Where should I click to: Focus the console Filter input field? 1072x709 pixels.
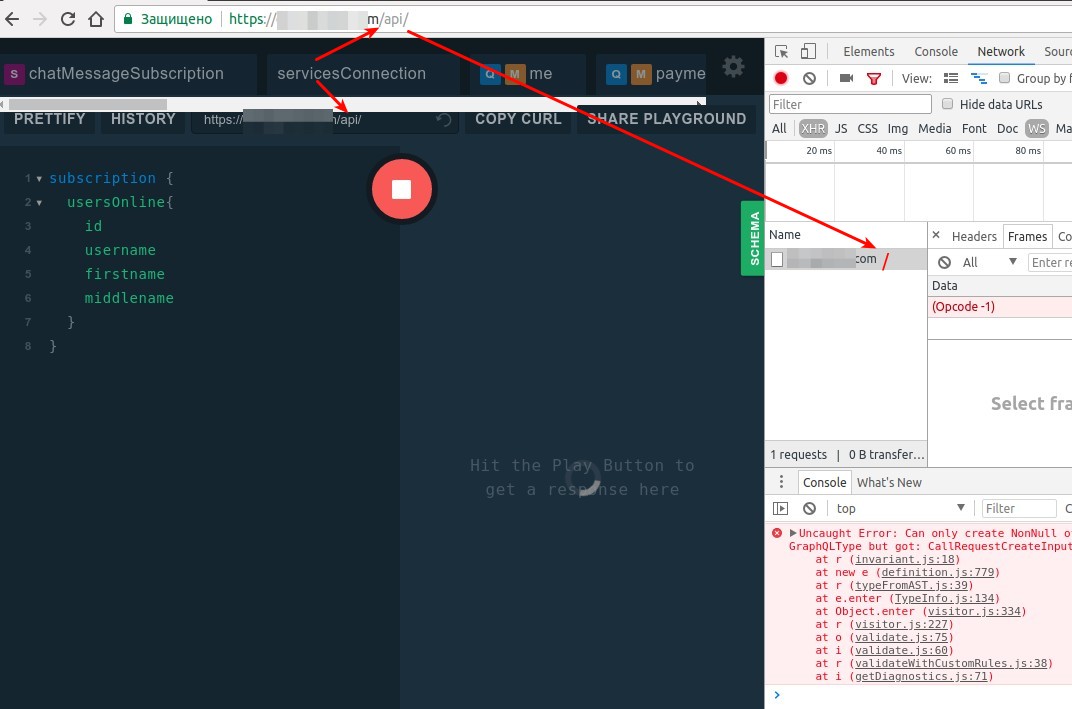1019,508
